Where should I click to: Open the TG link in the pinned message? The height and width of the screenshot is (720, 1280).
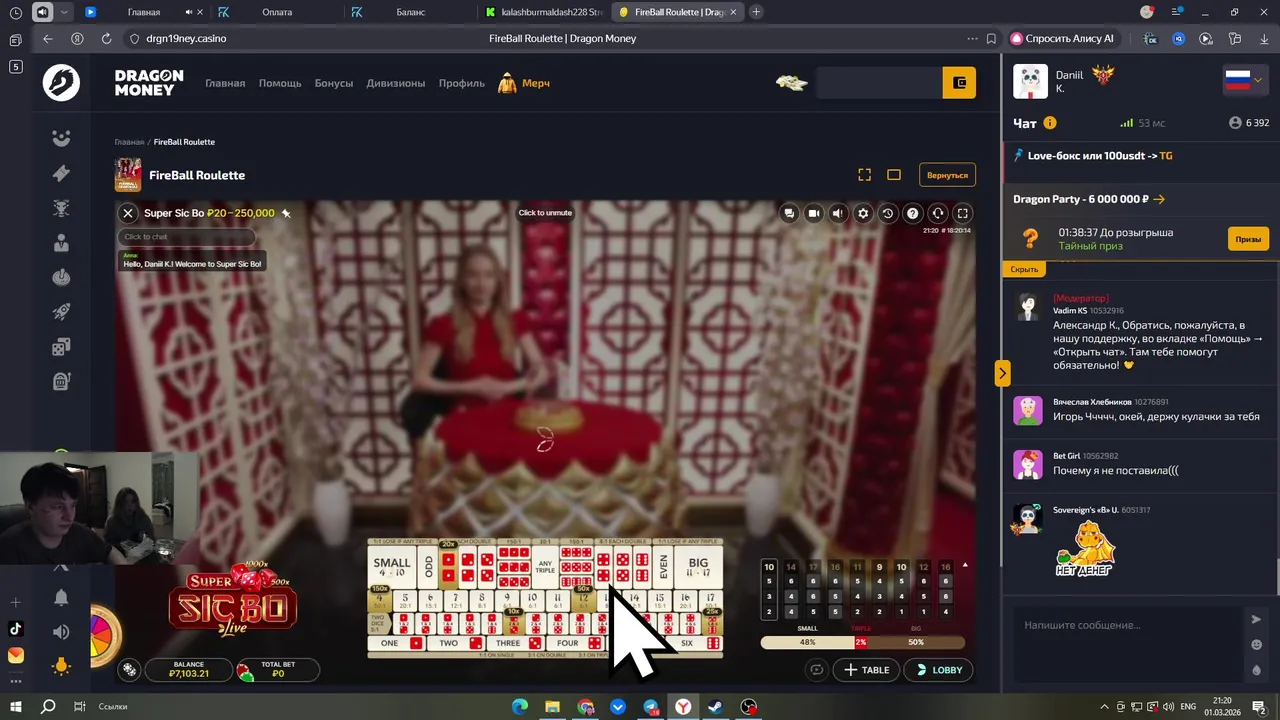[1165, 156]
